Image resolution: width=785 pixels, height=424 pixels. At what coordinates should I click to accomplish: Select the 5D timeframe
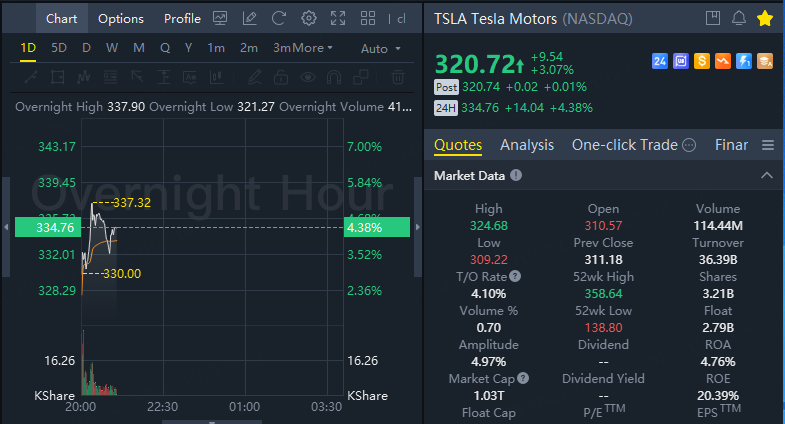59,48
